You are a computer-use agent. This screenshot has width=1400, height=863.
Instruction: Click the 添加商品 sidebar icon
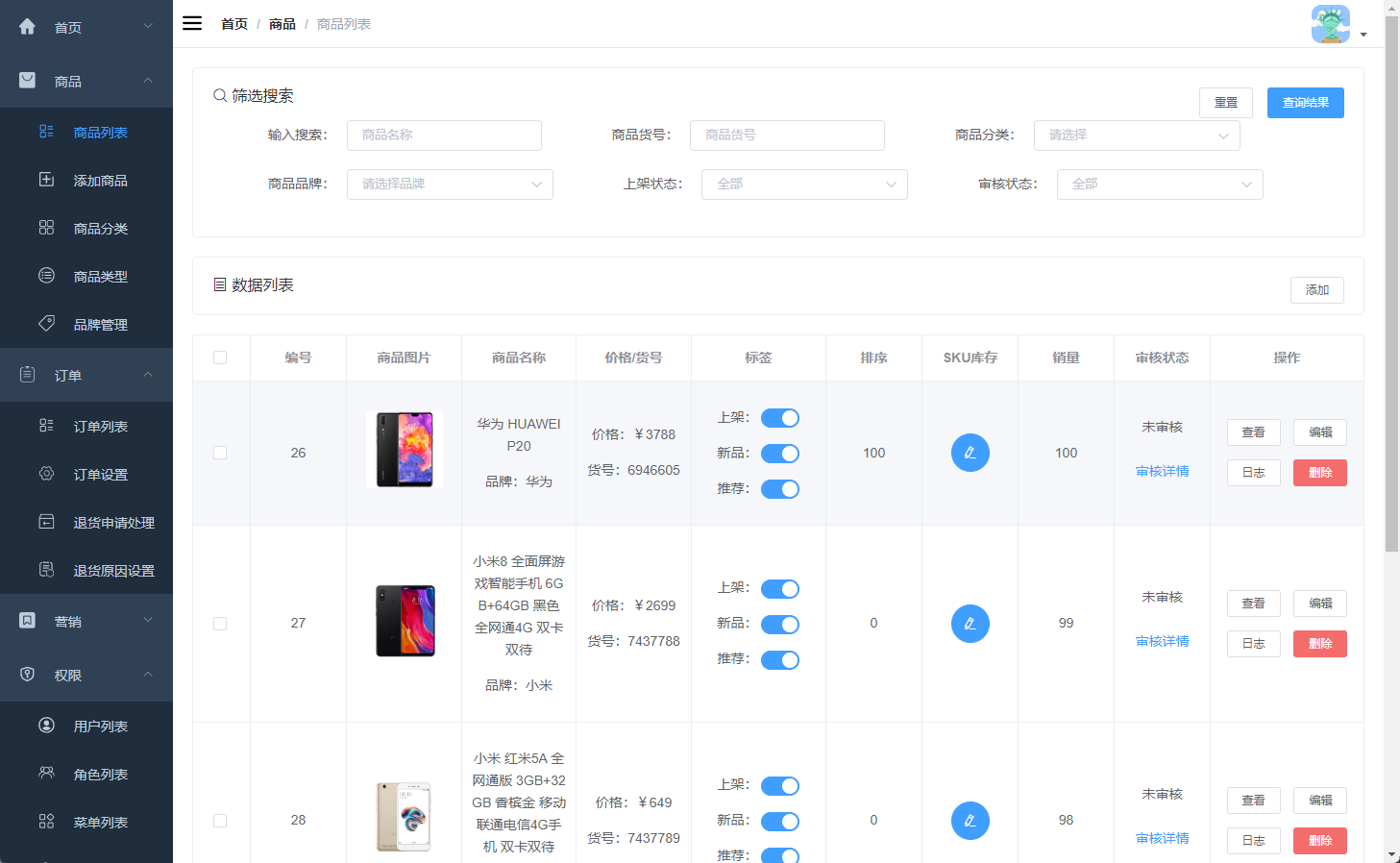[x=46, y=180]
